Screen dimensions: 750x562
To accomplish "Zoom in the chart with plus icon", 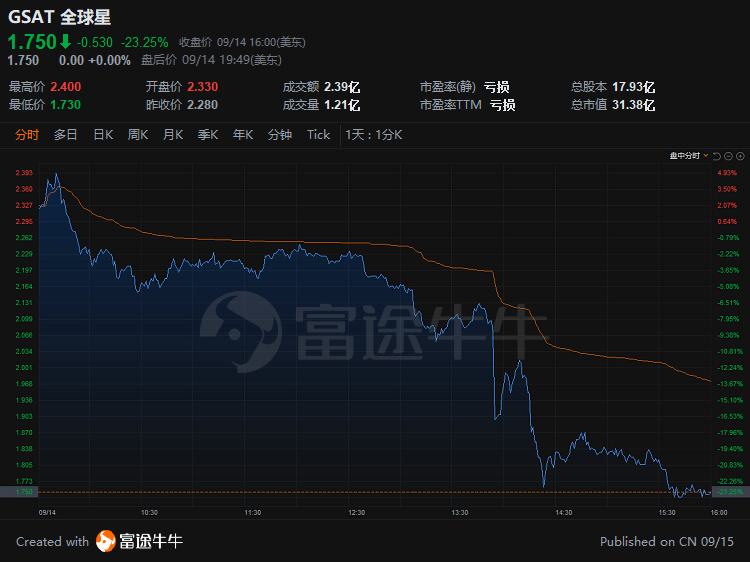I will 740,156.
